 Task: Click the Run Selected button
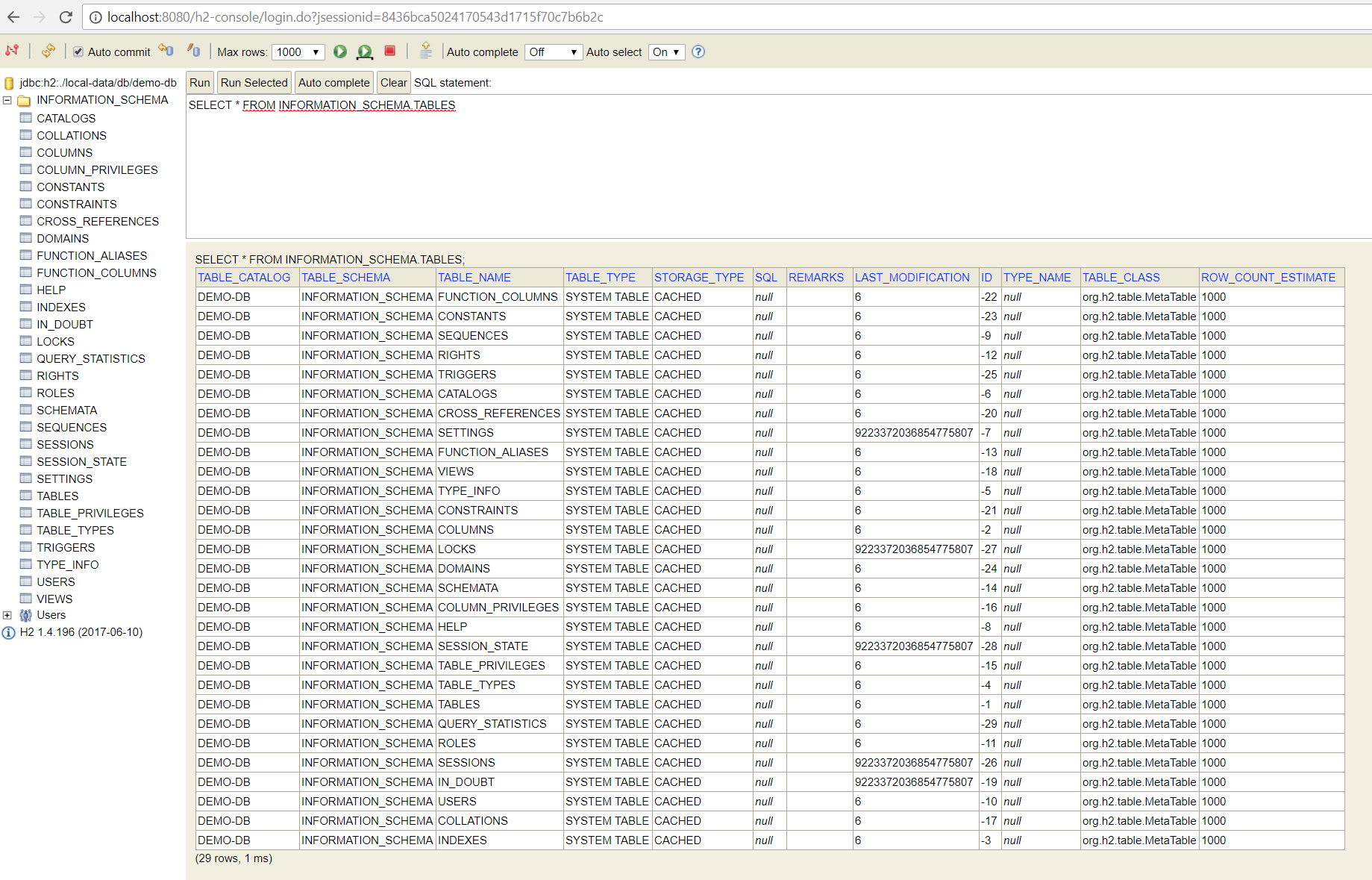(254, 83)
